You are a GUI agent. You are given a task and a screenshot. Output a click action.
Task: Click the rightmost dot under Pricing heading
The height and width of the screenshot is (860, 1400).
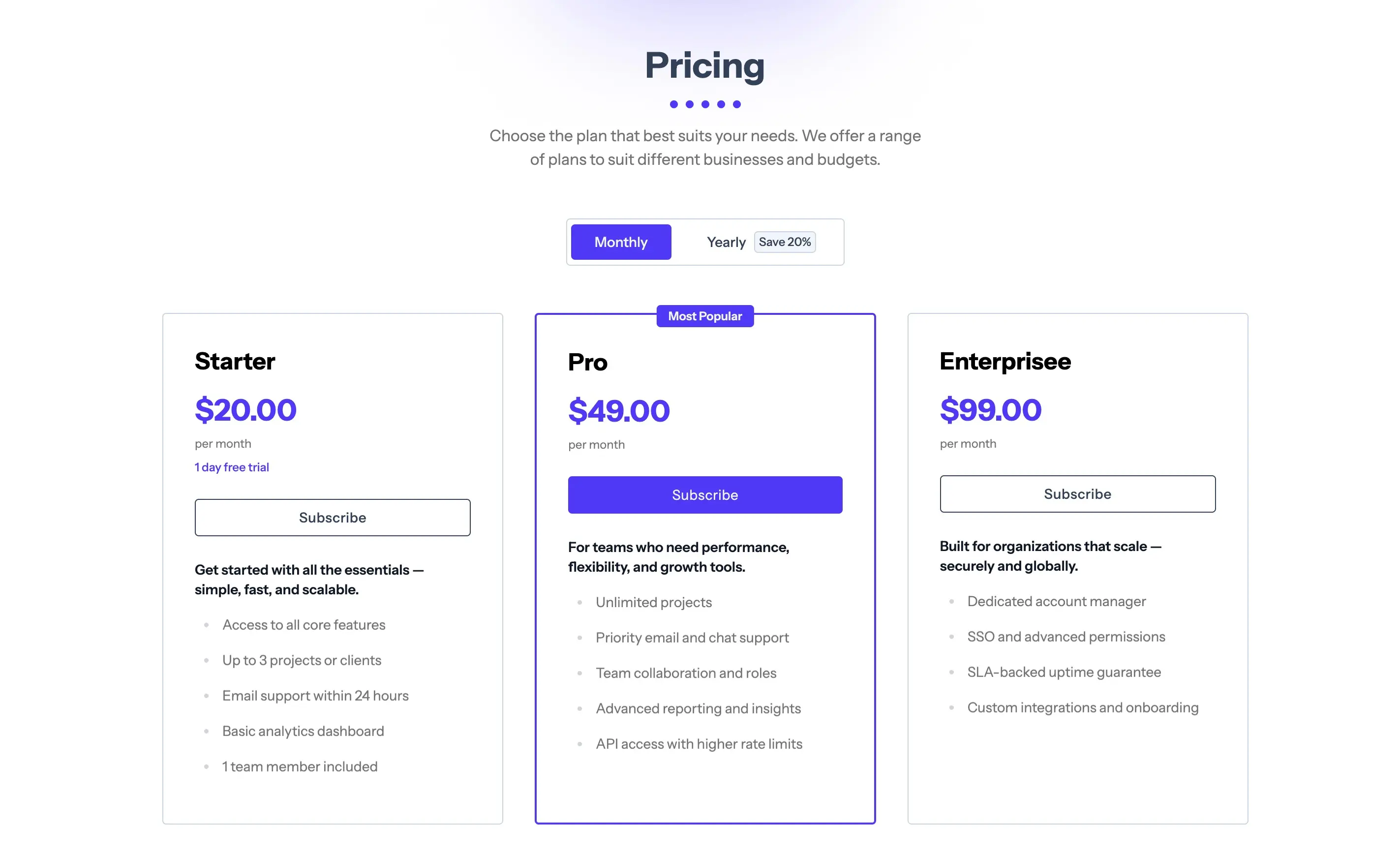coord(736,104)
